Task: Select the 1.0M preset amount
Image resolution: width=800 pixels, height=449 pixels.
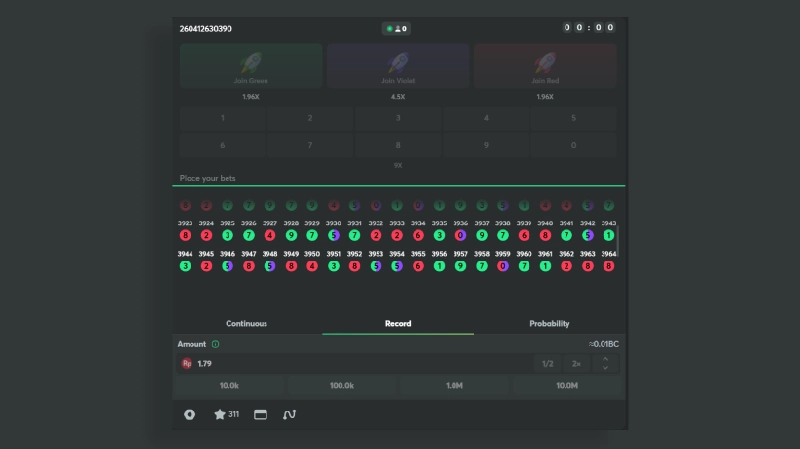Action: tap(454, 385)
